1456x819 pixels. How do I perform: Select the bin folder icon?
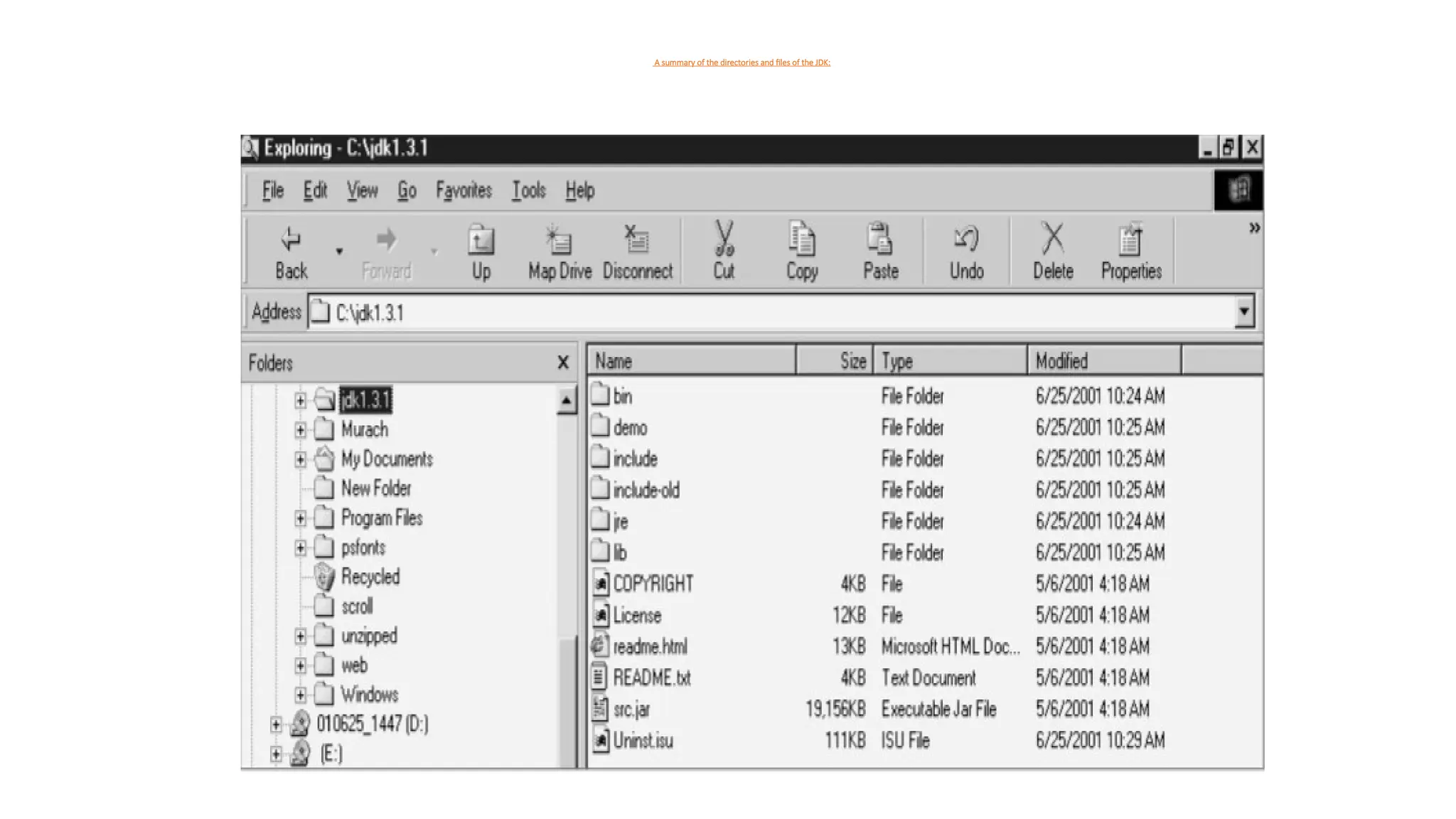click(601, 394)
